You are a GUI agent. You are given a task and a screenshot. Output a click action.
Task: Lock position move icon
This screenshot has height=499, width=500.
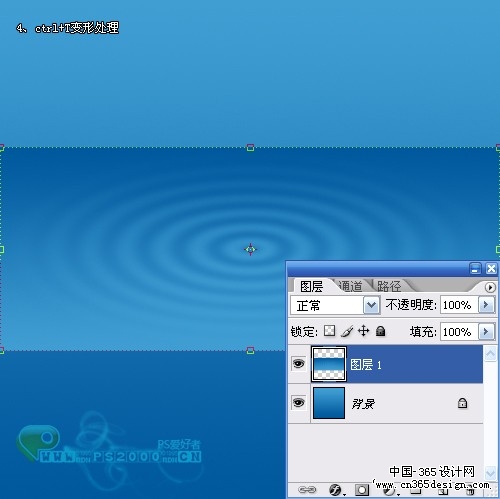pyautogui.click(x=363, y=331)
